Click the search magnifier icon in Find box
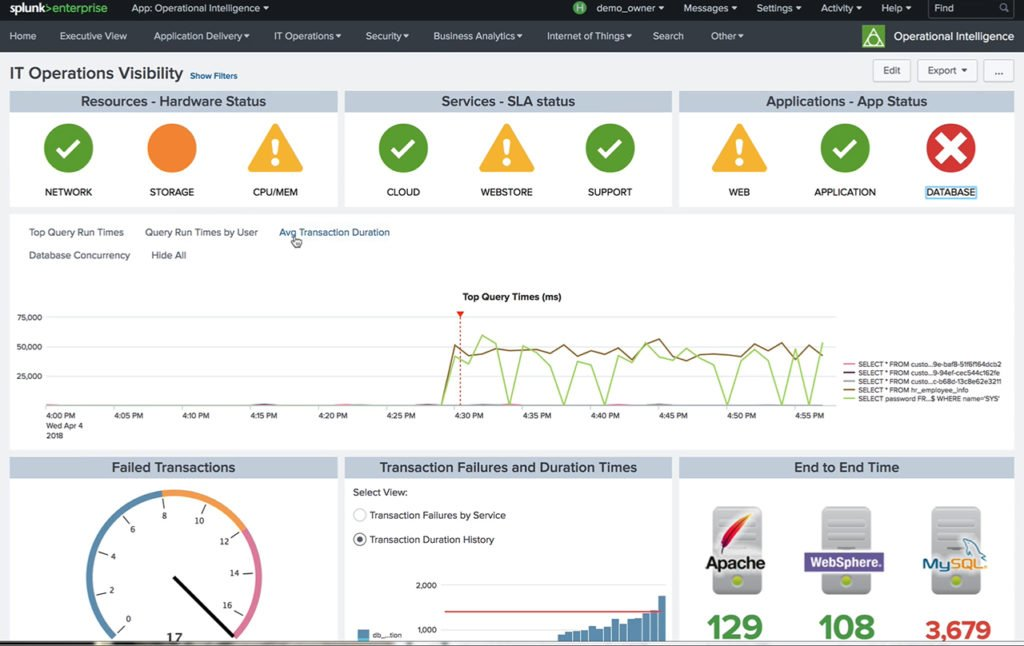 [1004, 8]
